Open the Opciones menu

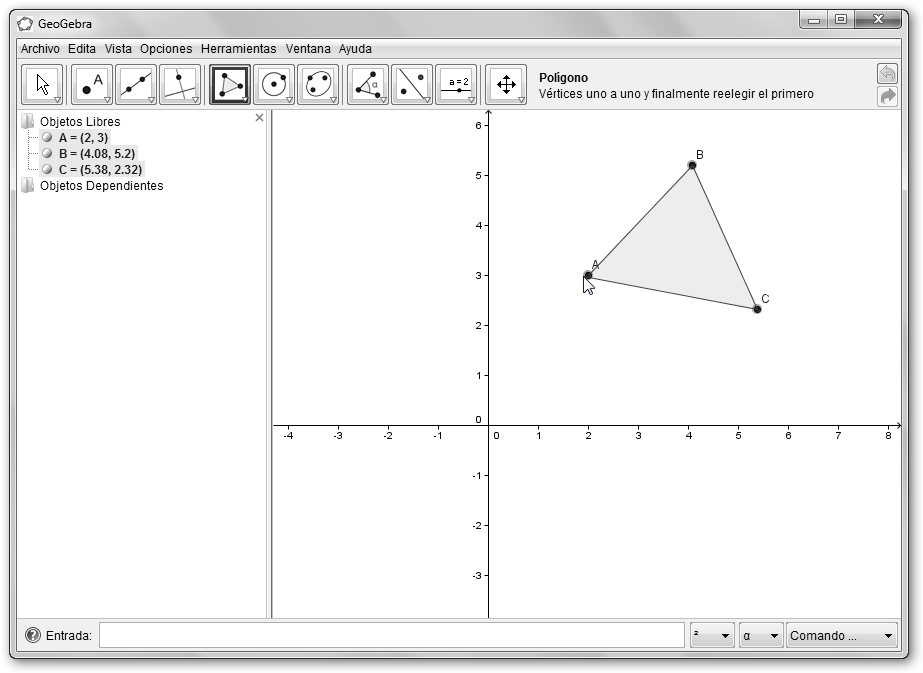point(166,48)
